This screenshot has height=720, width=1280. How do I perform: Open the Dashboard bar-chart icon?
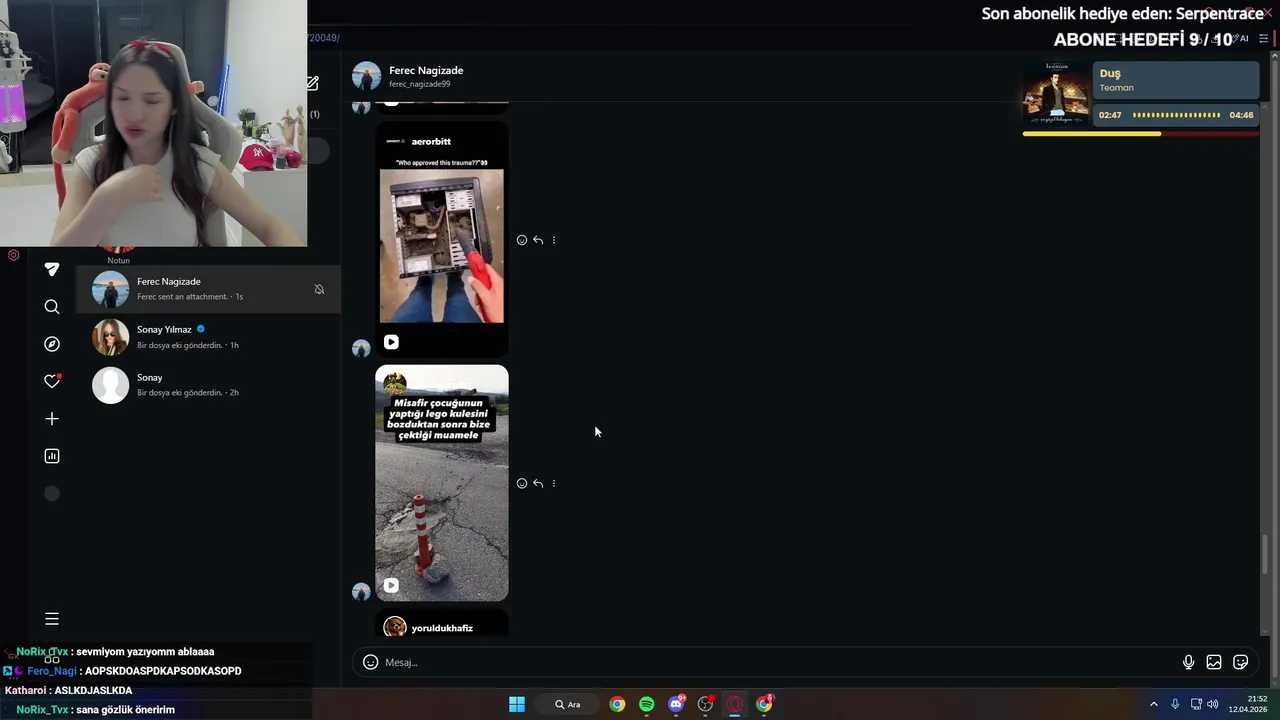(x=52, y=456)
